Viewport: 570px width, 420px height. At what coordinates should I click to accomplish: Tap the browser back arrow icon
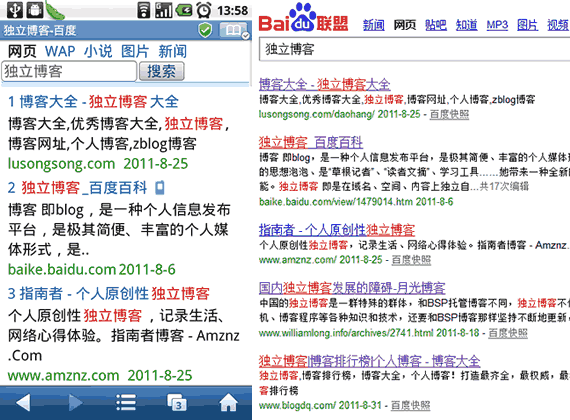pyautogui.click(x=24, y=403)
